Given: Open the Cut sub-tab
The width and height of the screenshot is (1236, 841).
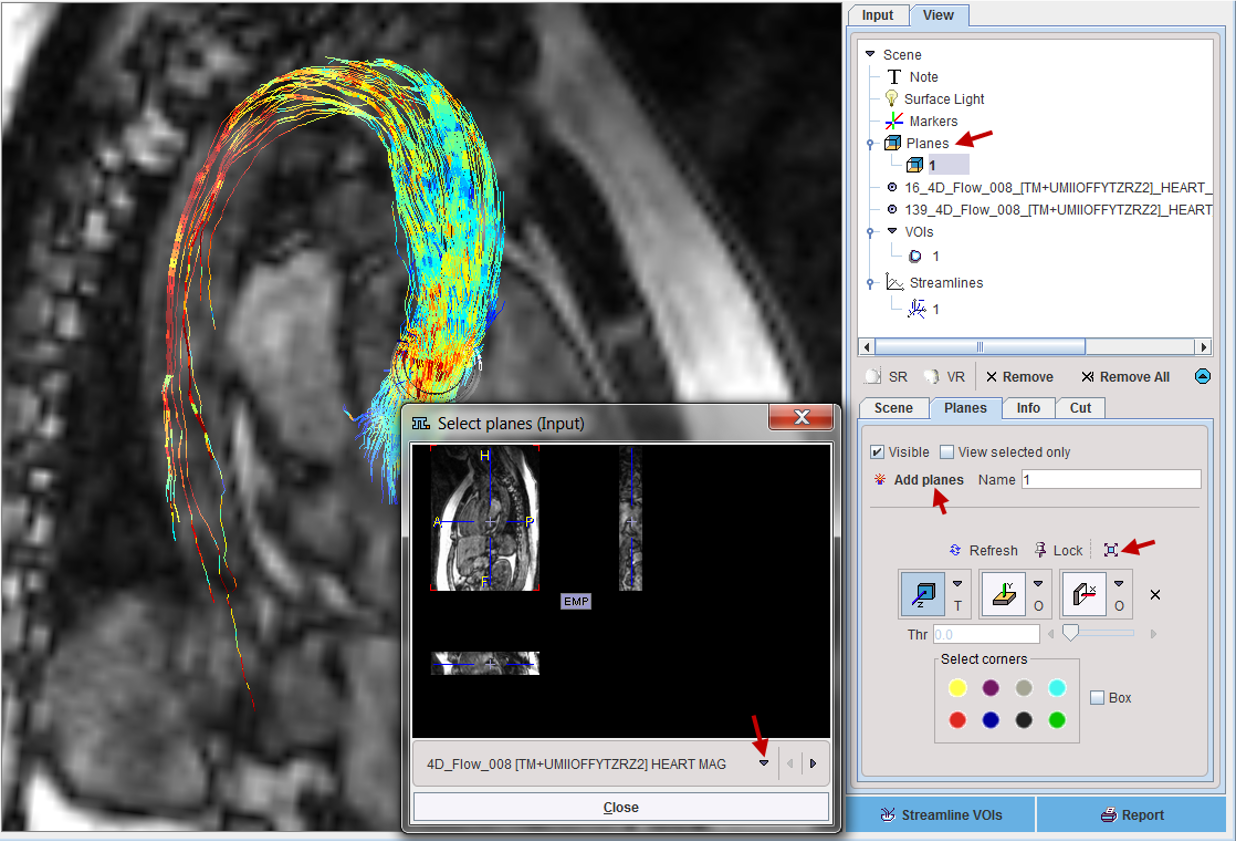Looking at the screenshot, I should pyautogui.click(x=1080, y=408).
